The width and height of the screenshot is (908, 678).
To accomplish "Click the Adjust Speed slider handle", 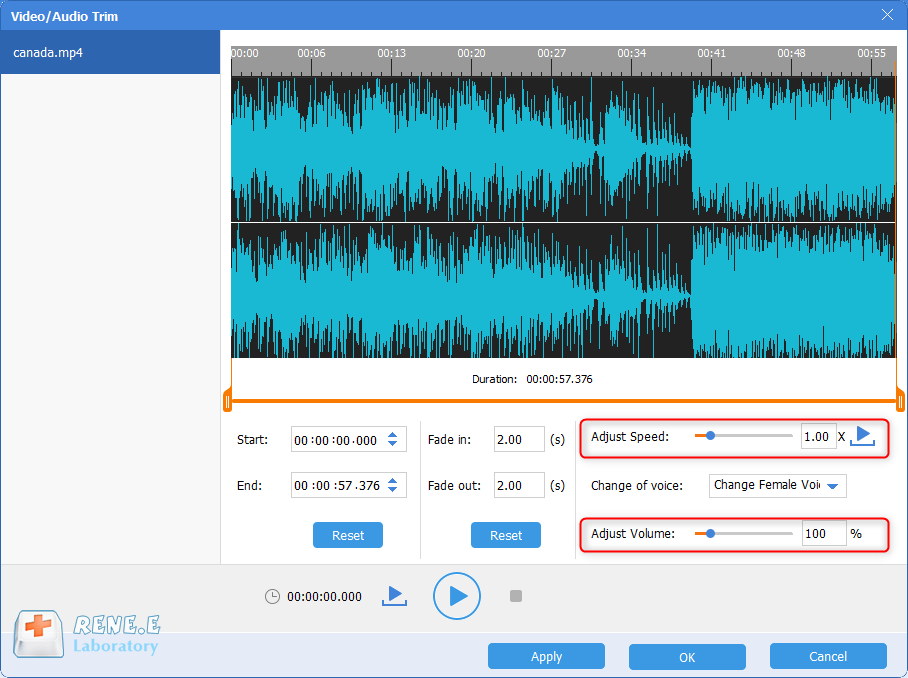I will point(711,436).
